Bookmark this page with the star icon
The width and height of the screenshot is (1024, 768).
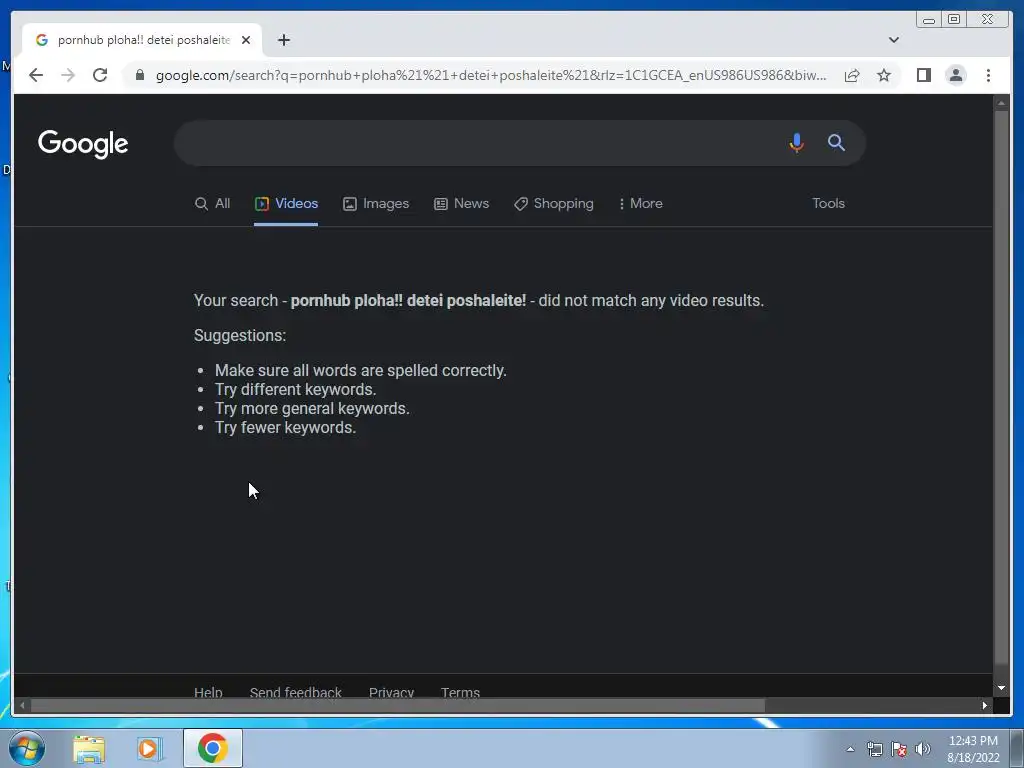(x=884, y=75)
